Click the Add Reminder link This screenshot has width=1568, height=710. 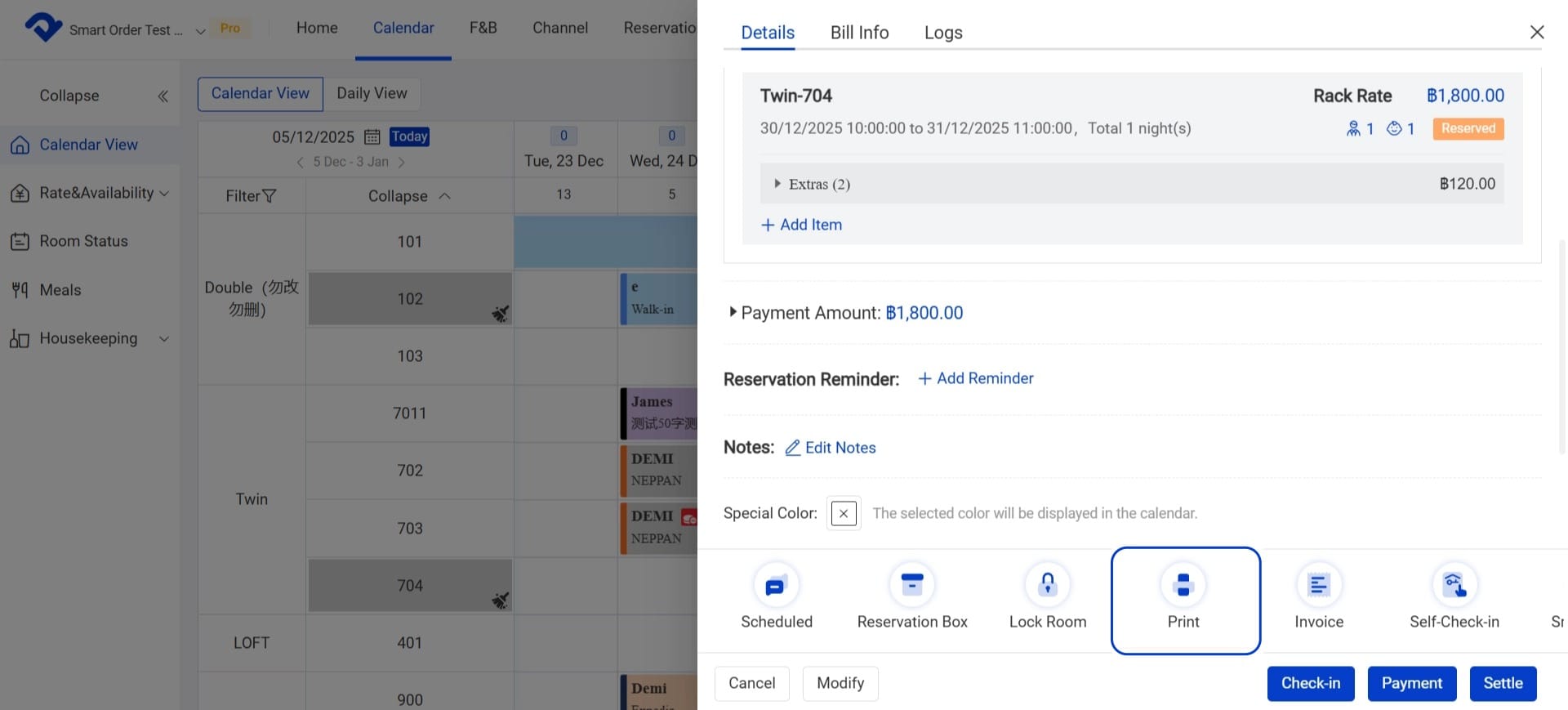[976, 378]
